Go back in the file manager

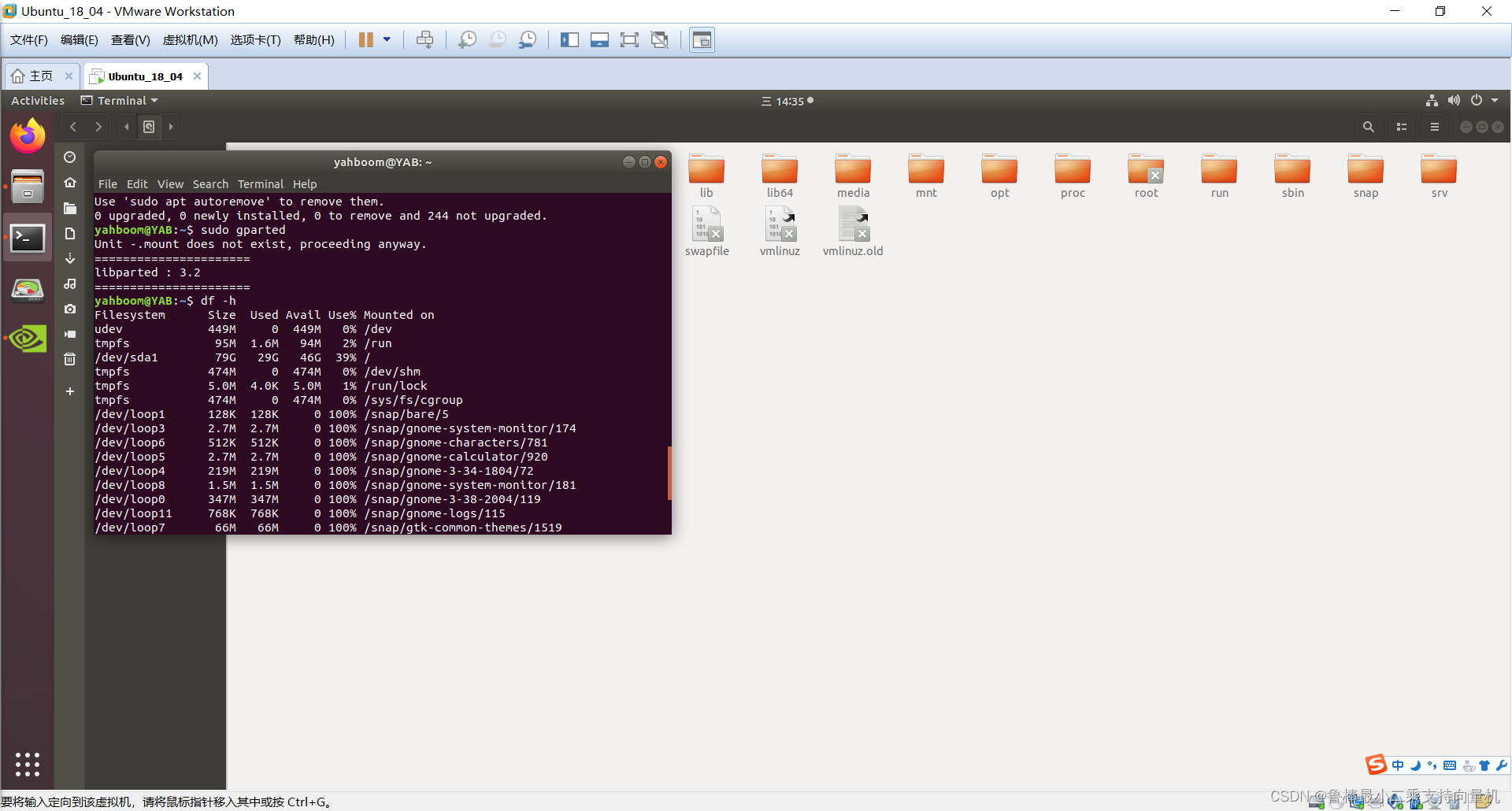tap(73, 127)
